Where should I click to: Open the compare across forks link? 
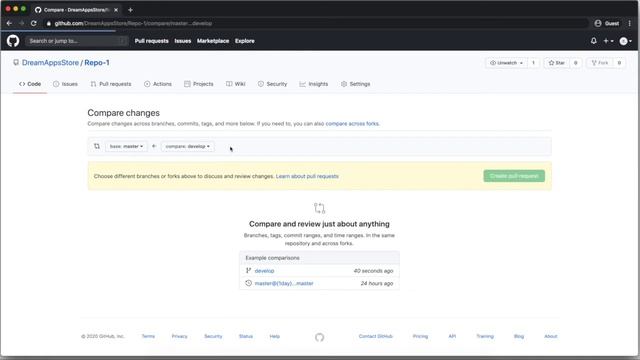pos(352,124)
